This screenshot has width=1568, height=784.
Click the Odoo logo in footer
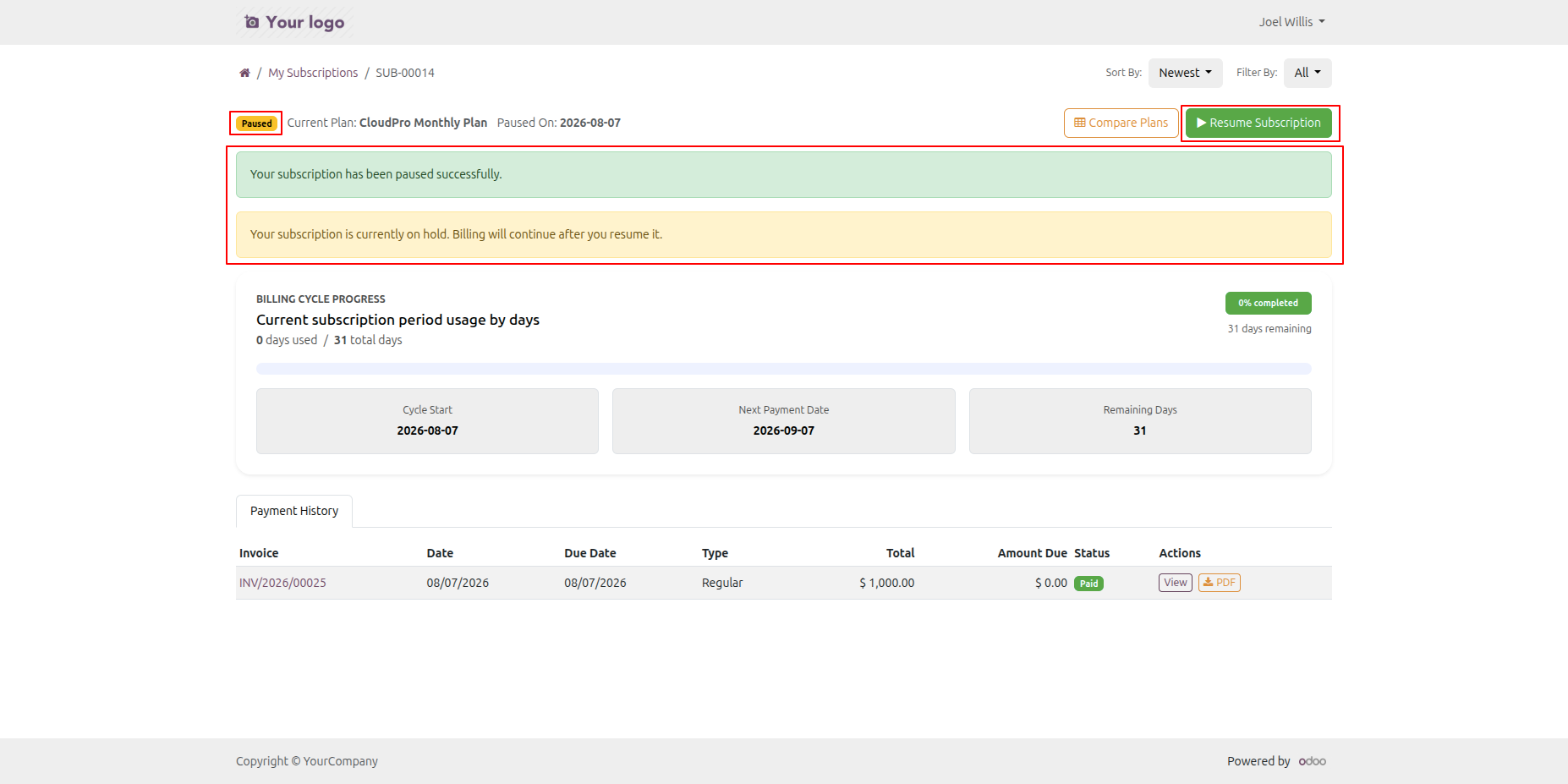1312,761
